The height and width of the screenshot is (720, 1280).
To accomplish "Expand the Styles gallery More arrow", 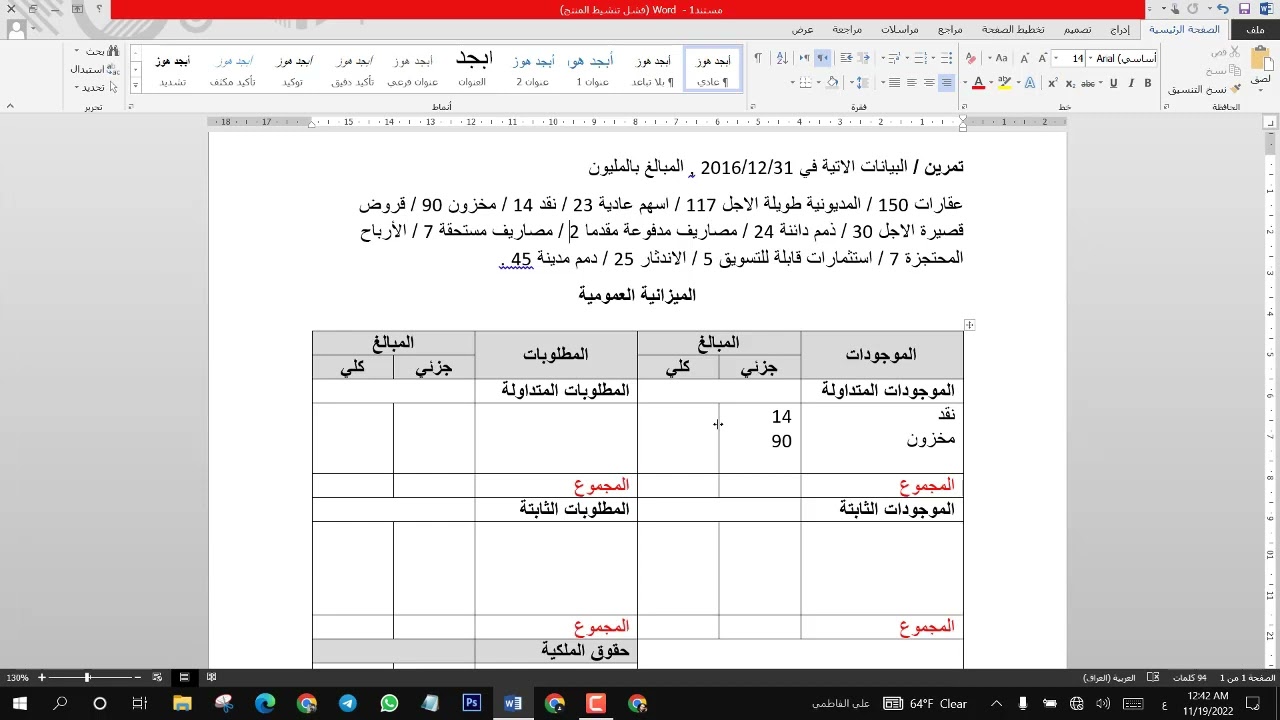I will [137, 87].
